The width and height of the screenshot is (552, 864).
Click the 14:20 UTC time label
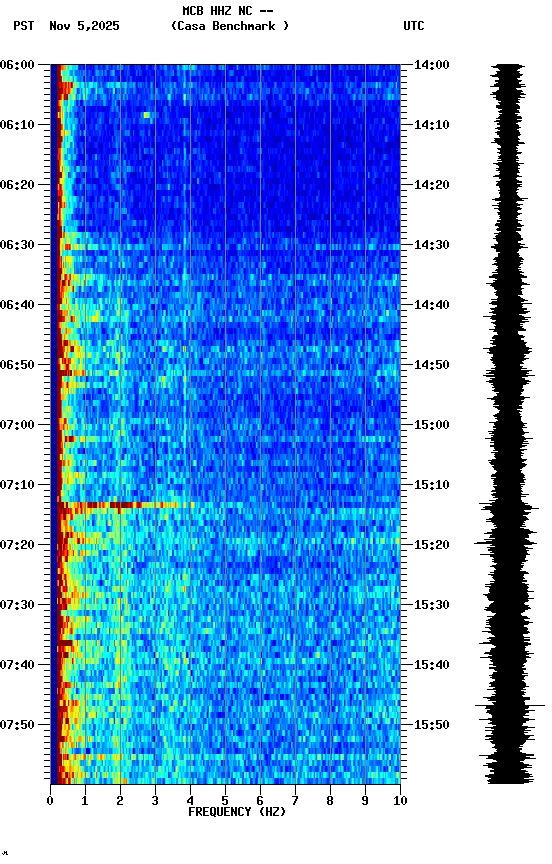432,185
